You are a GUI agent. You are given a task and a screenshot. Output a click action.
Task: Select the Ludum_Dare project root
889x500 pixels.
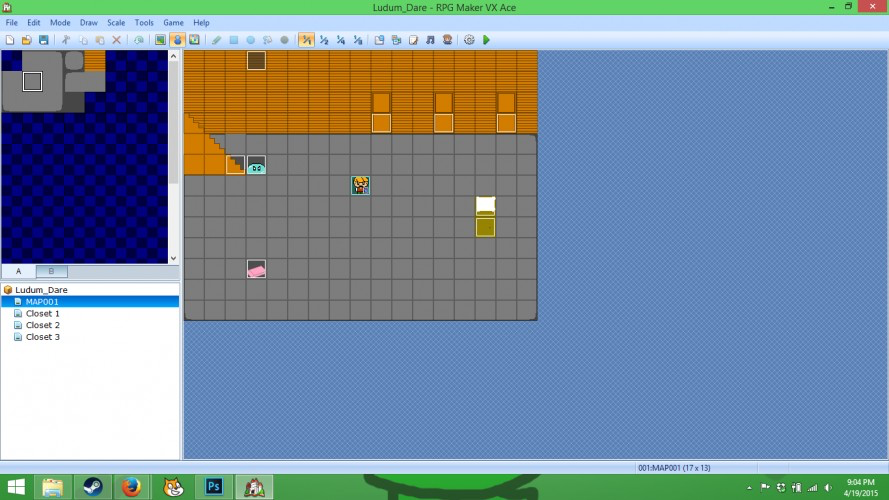41,290
